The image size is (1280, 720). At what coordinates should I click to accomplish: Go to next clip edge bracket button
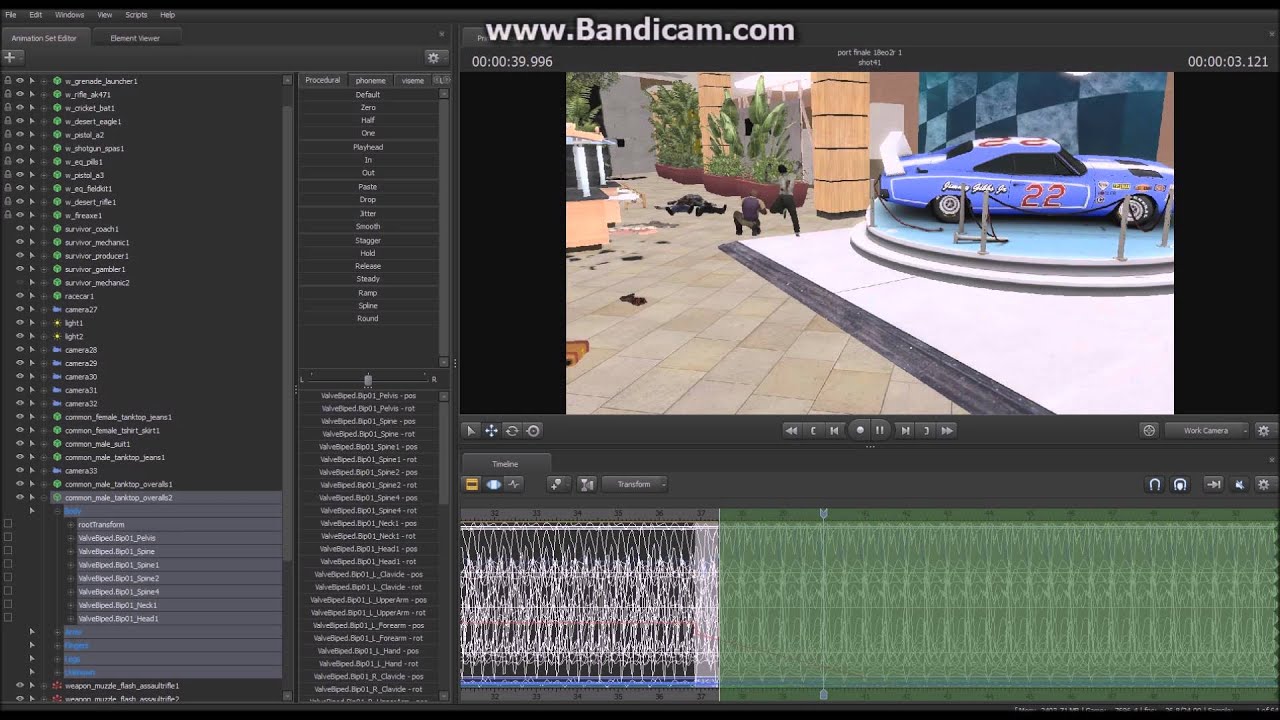(x=926, y=431)
